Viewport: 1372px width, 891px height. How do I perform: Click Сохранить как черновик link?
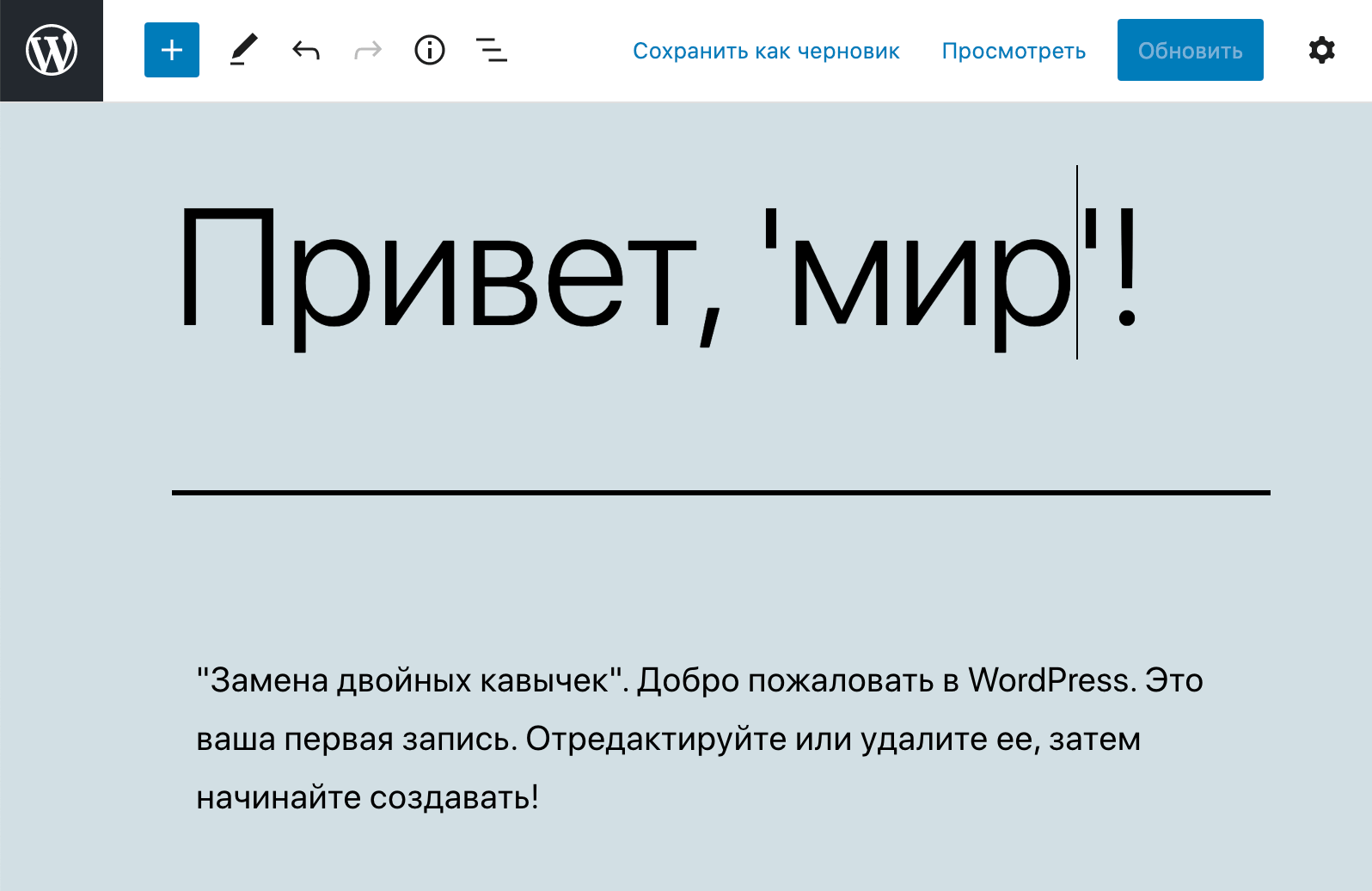[x=766, y=51]
